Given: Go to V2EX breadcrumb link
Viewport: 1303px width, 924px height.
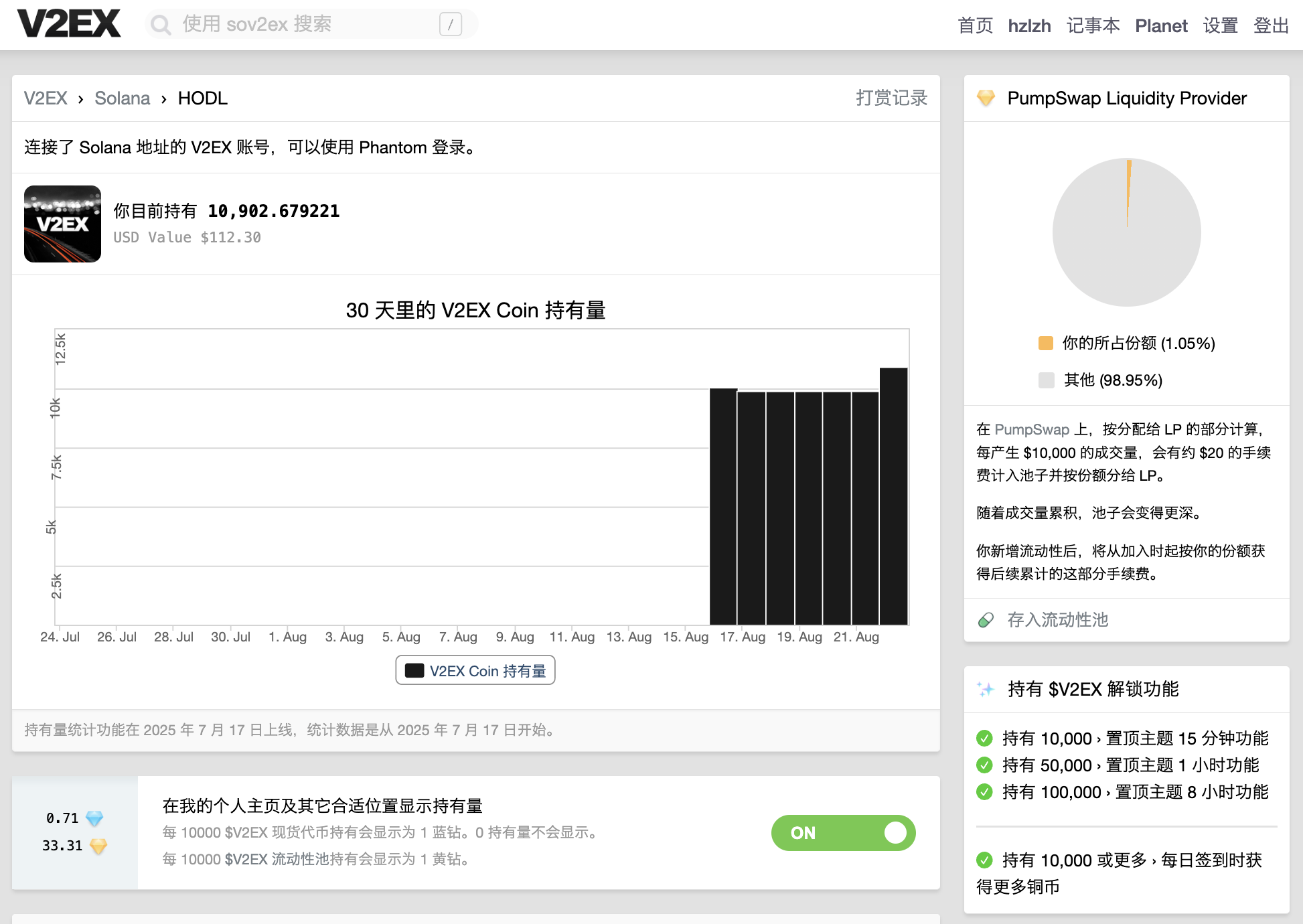Looking at the screenshot, I should [46, 98].
